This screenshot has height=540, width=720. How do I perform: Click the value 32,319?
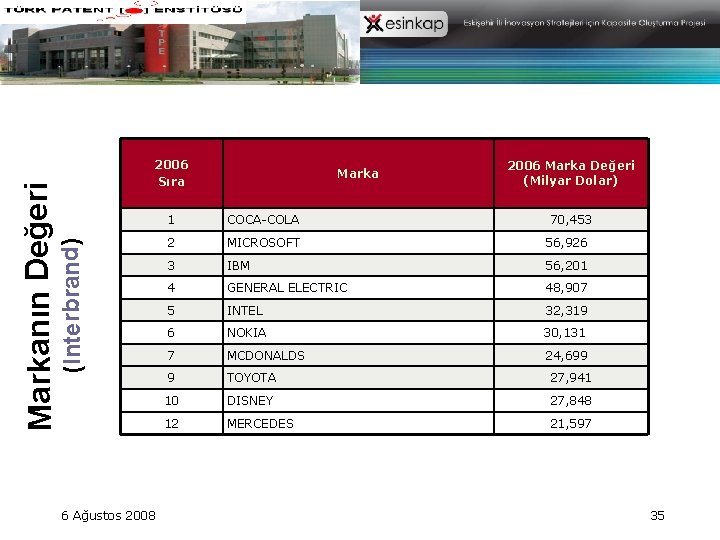click(x=566, y=310)
